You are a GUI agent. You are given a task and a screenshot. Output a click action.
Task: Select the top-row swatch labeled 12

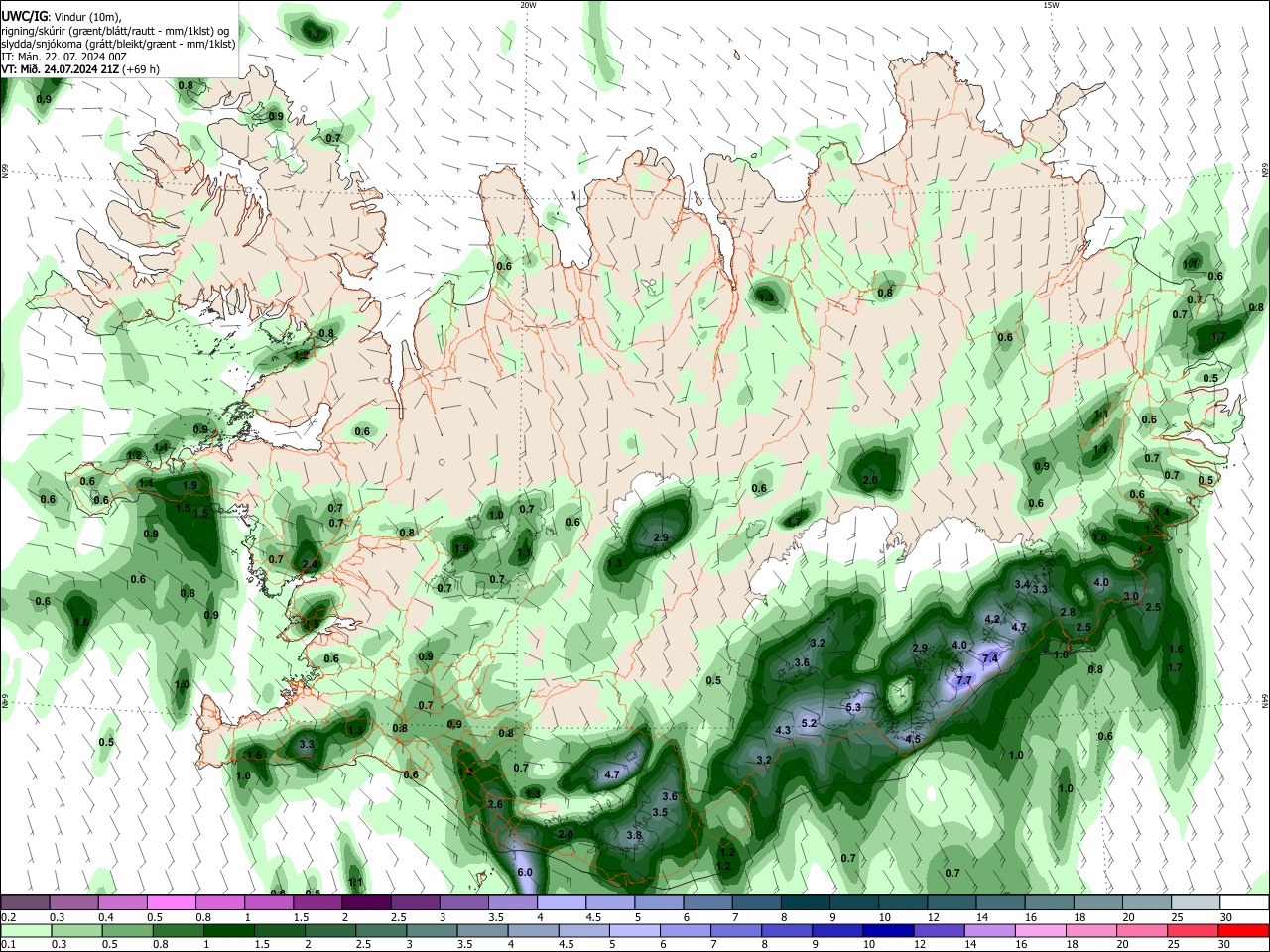click(x=952, y=902)
